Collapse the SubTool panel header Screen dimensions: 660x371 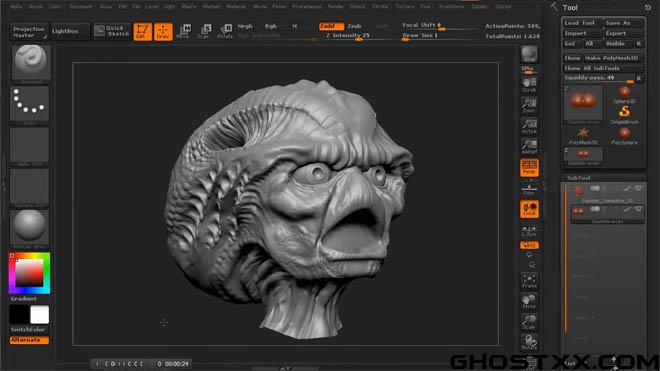pos(604,178)
